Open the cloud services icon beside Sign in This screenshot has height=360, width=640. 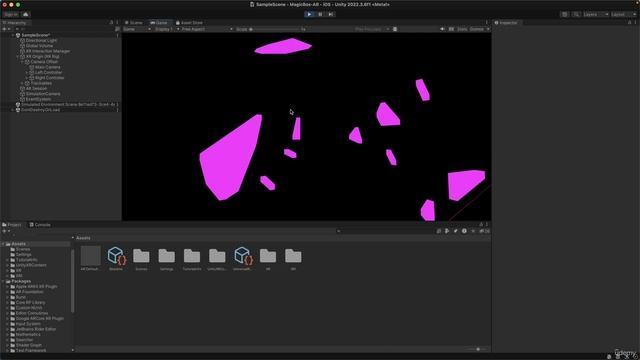coord(26,14)
